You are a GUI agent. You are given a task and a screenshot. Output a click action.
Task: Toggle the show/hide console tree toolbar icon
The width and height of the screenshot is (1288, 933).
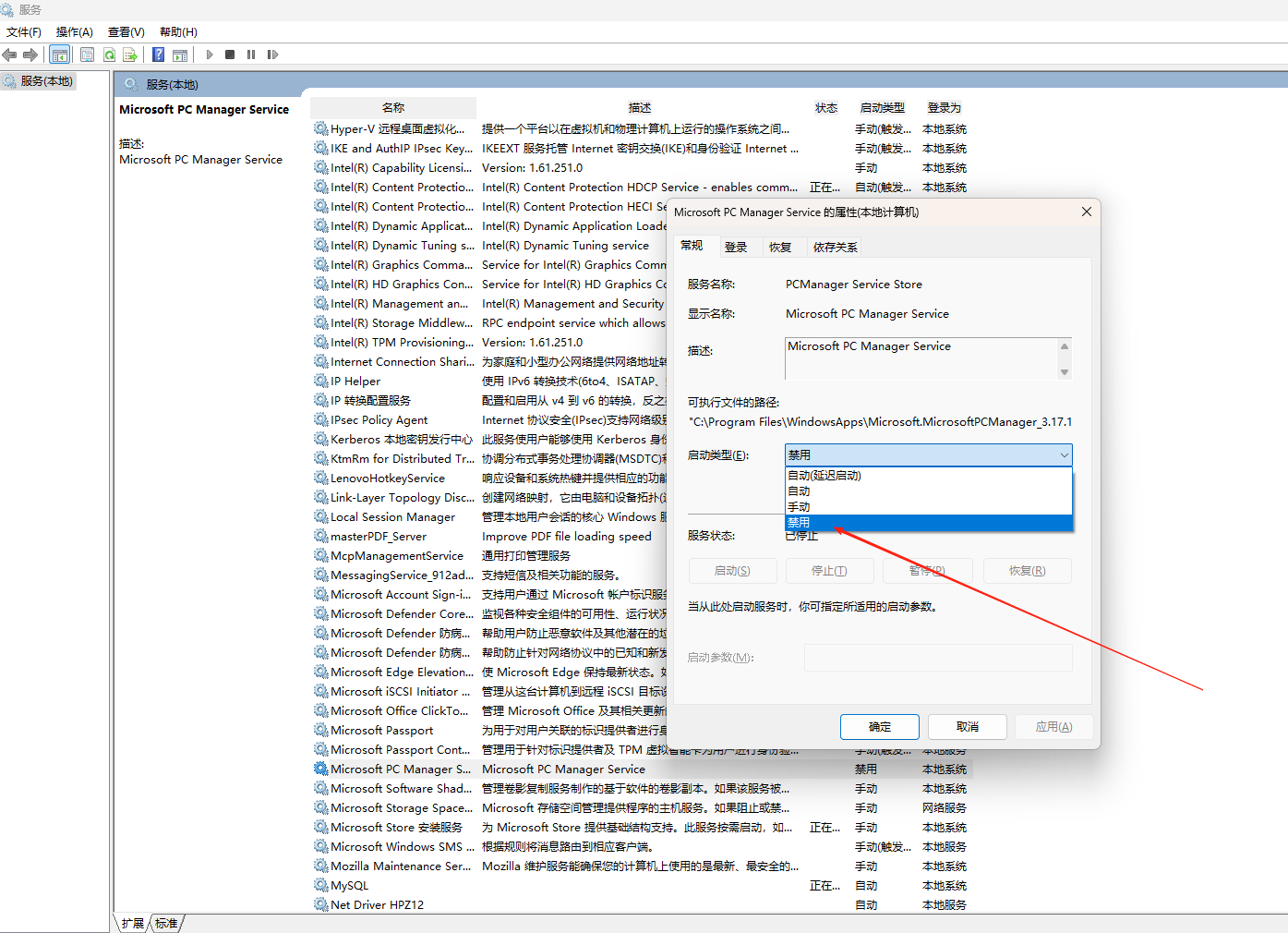pos(60,55)
